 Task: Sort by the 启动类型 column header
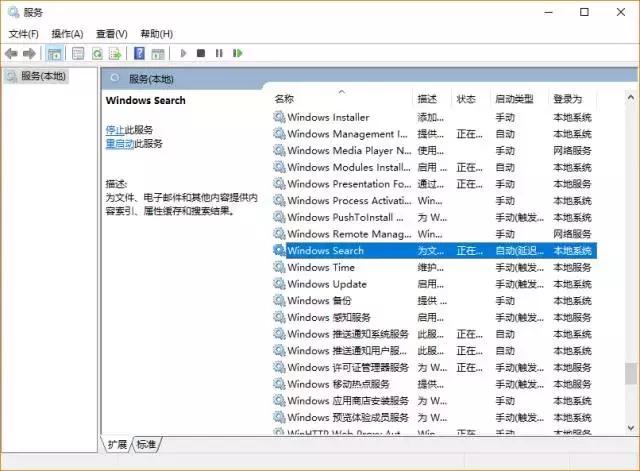tap(514, 99)
